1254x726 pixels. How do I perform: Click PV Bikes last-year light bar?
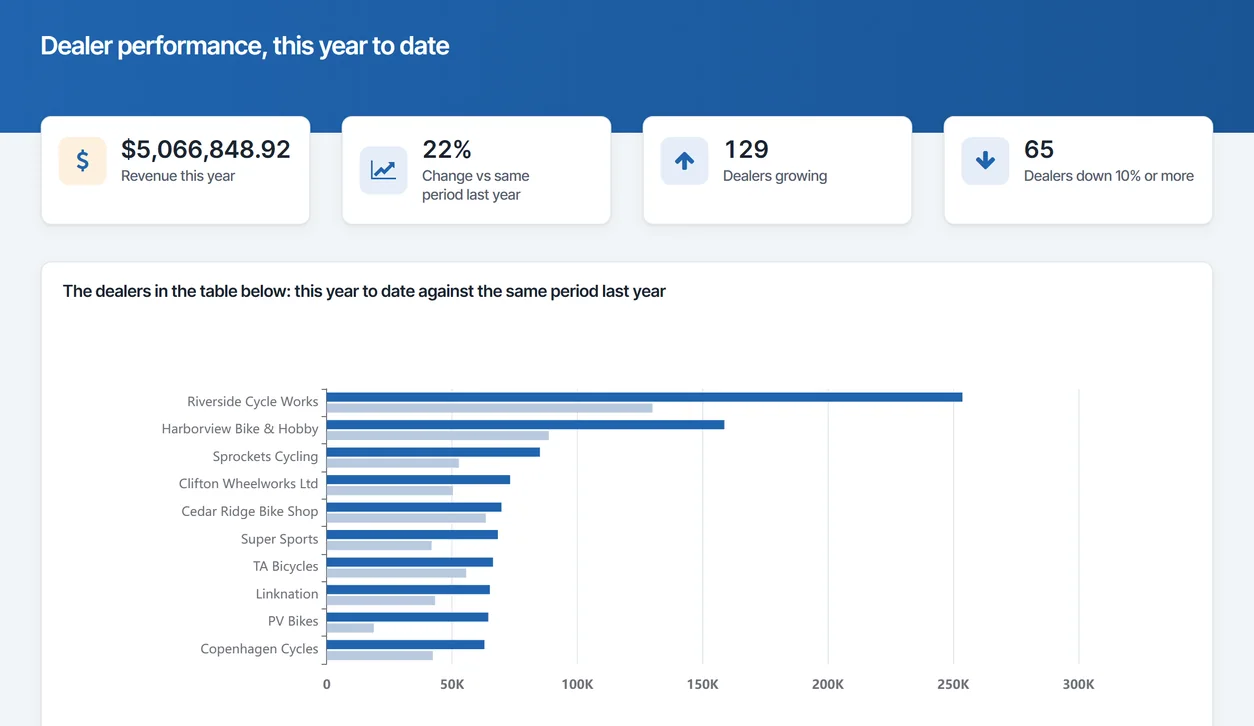tap(350, 628)
